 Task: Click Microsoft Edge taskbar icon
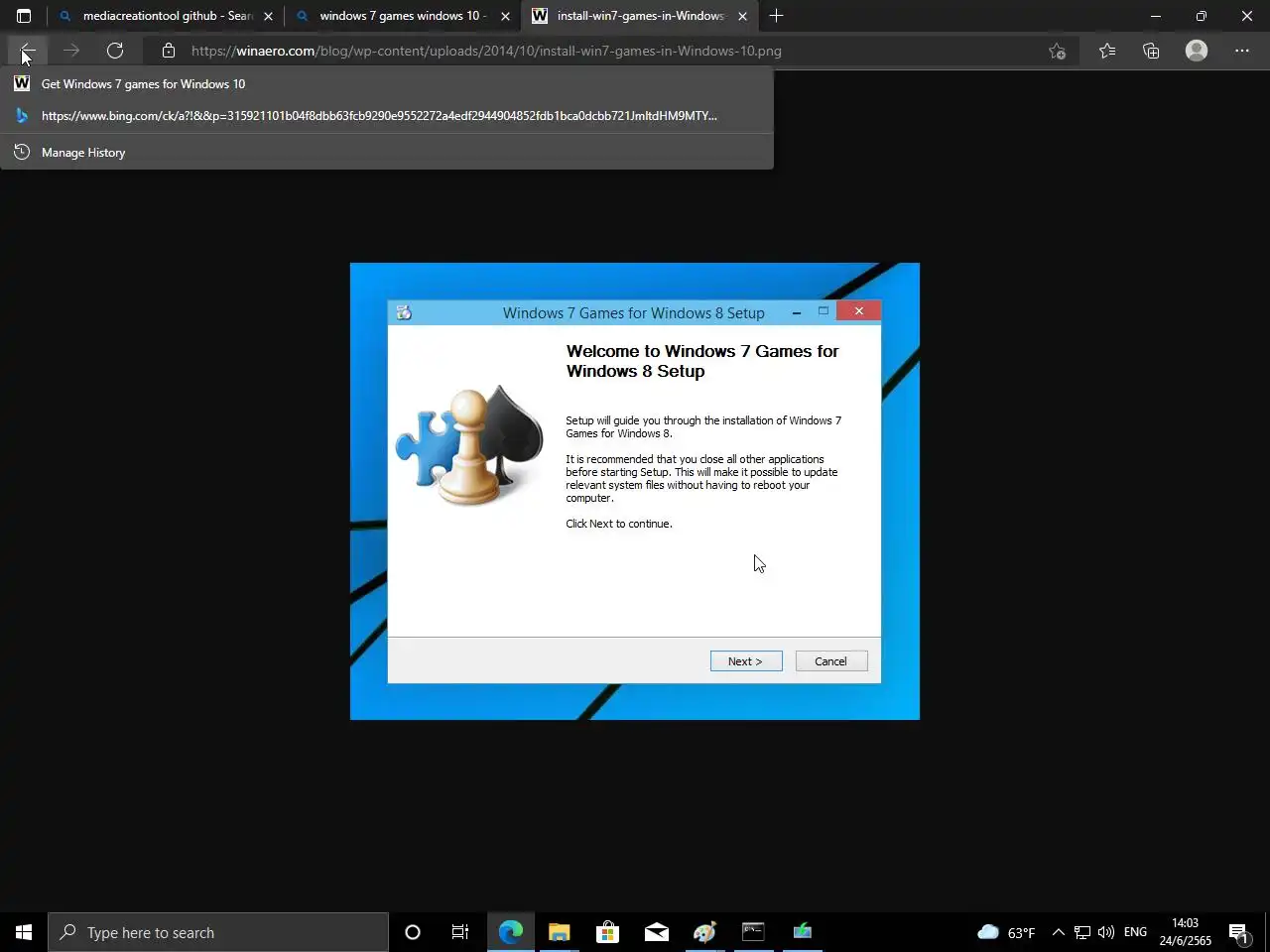tap(510, 932)
